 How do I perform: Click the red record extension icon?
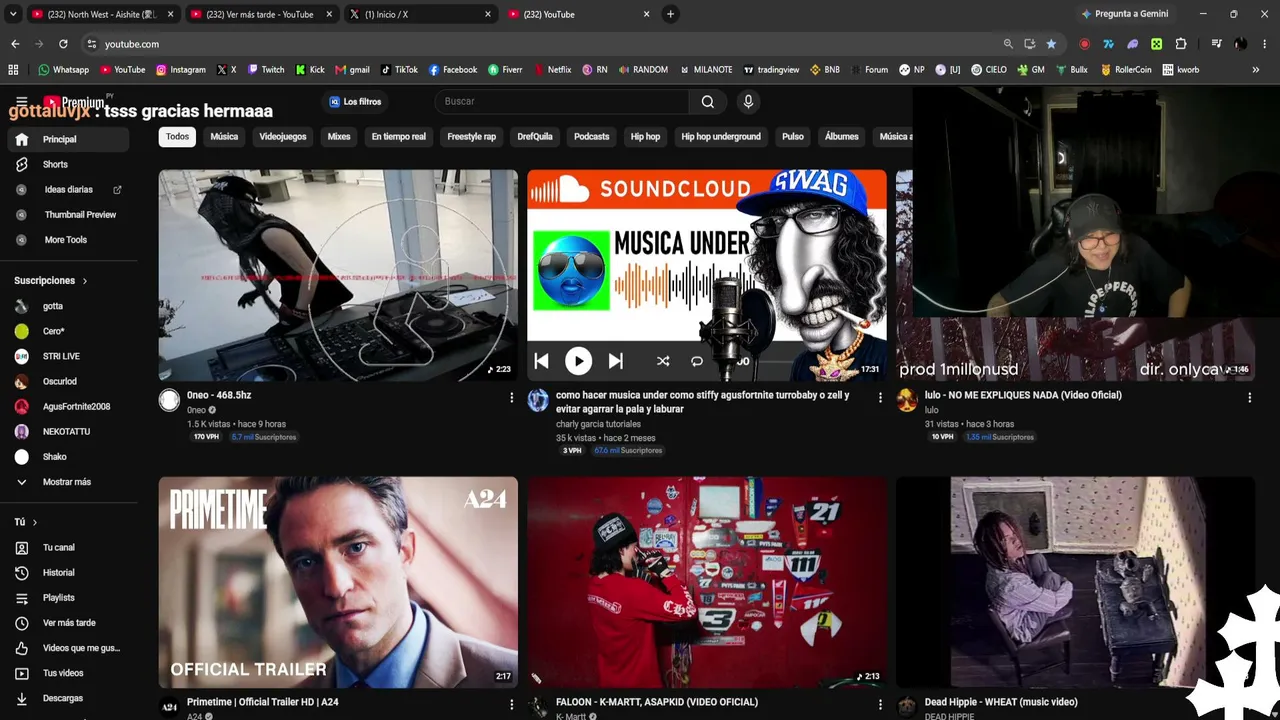click(x=1085, y=44)
